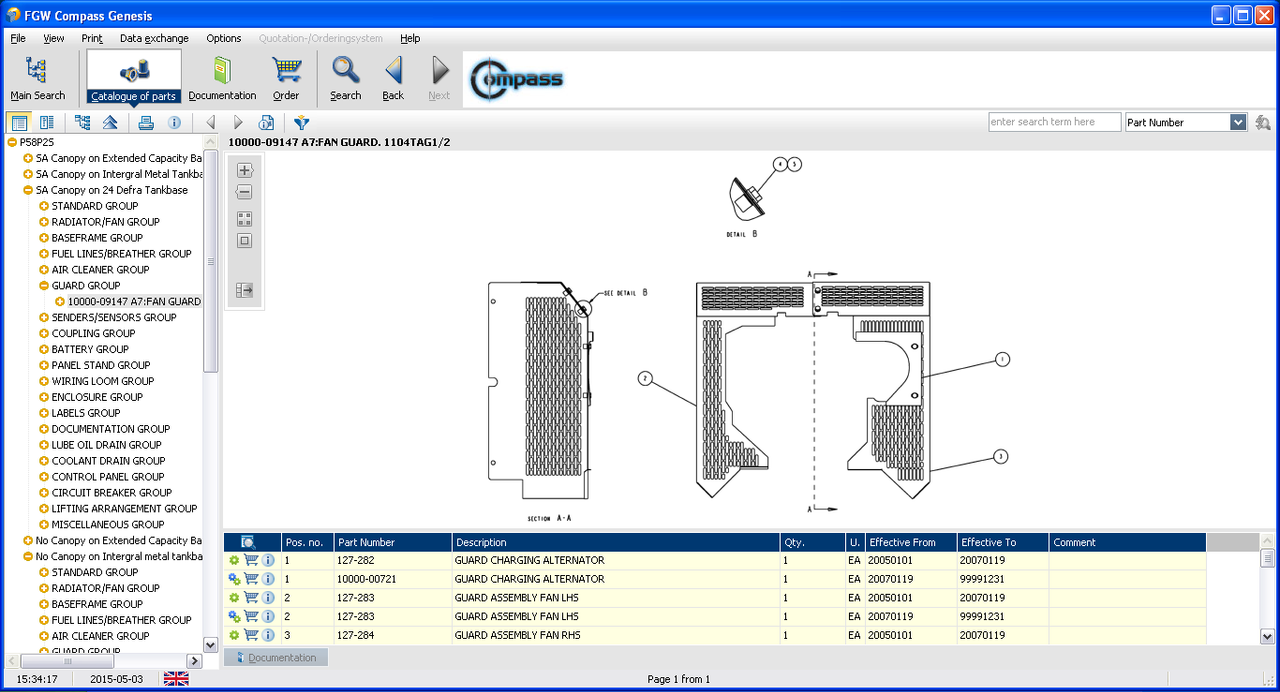This screenshot has height=692, width=1280.
Task: Add part 127-284 to cart
Action: [251, 635]
